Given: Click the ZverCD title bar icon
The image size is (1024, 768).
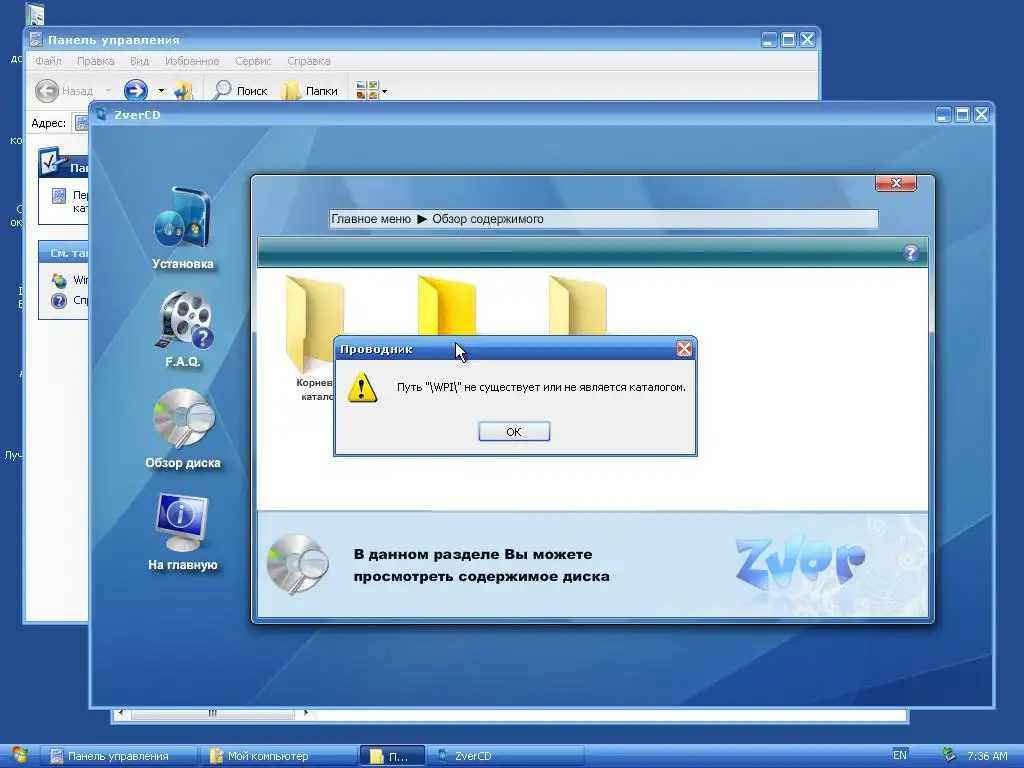Looking at the screenshot, I should (102, 115).
